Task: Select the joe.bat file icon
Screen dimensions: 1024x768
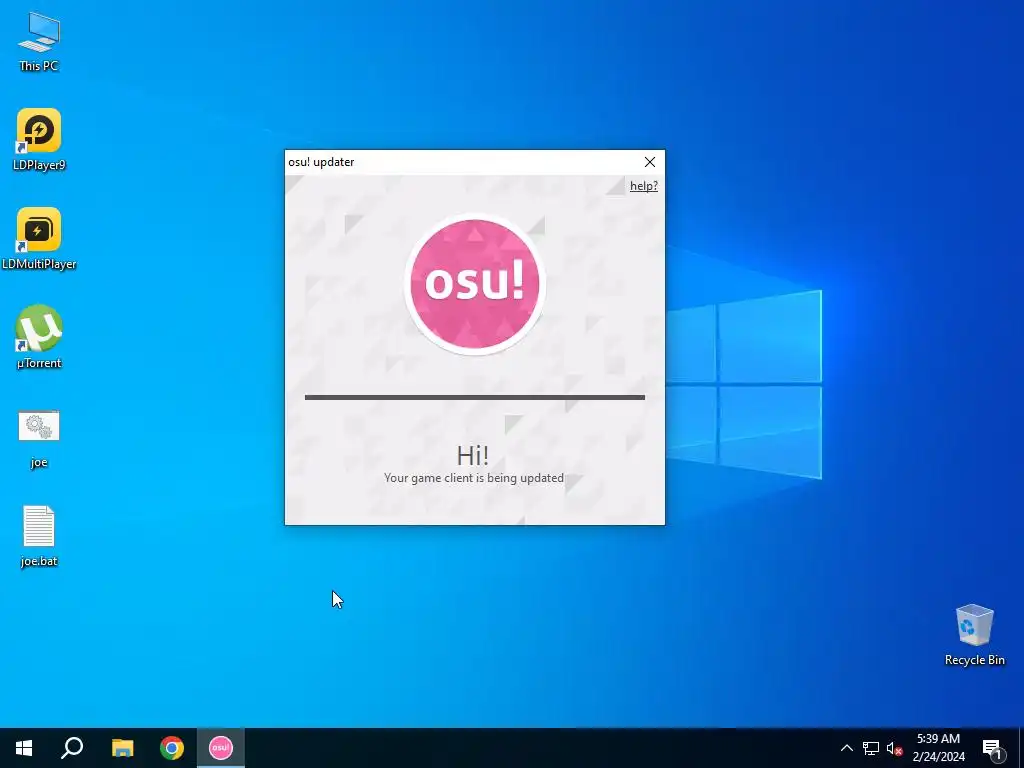Action: (39, 536)
